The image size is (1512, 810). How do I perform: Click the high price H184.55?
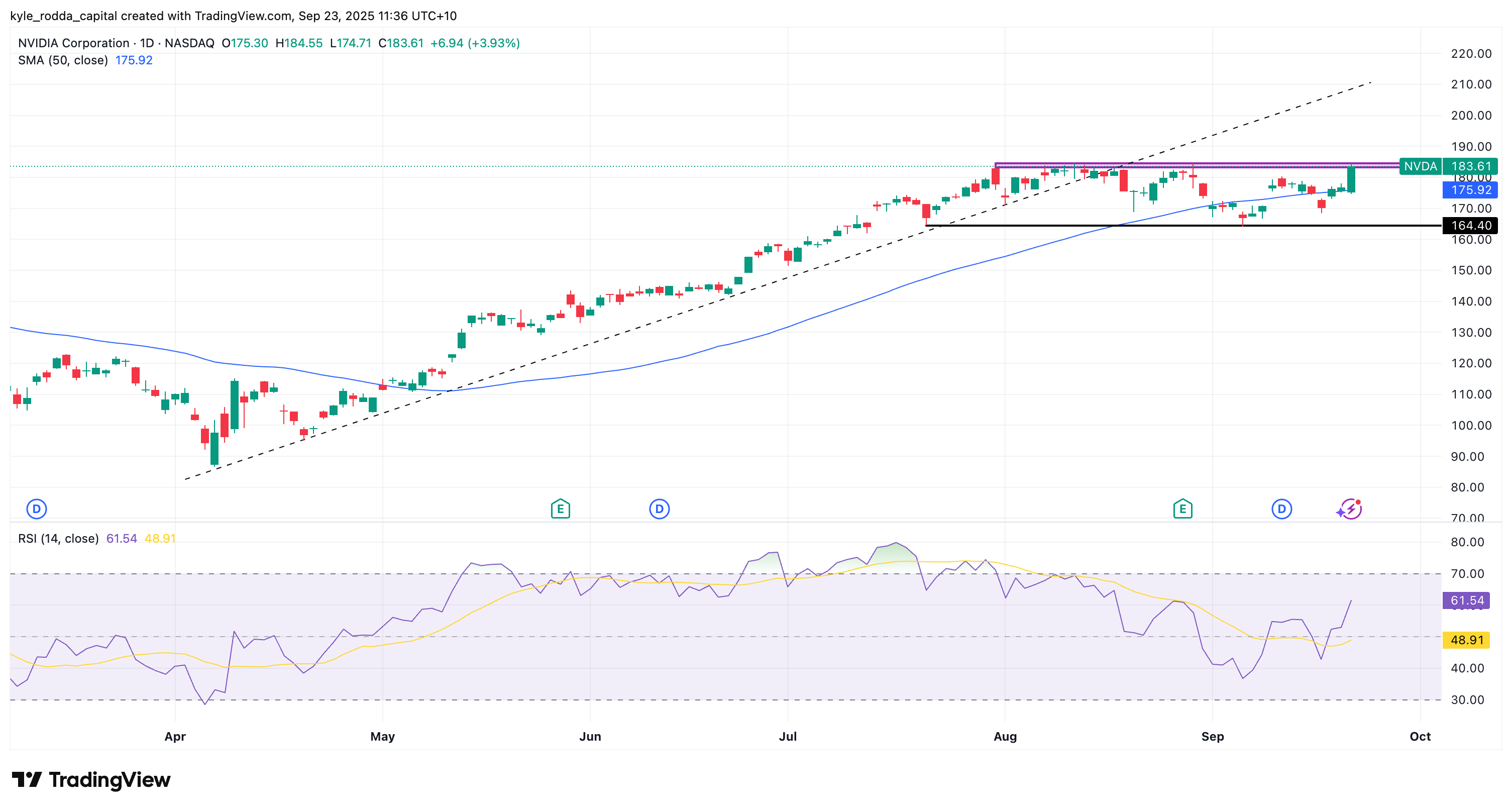tap(299, 43)
